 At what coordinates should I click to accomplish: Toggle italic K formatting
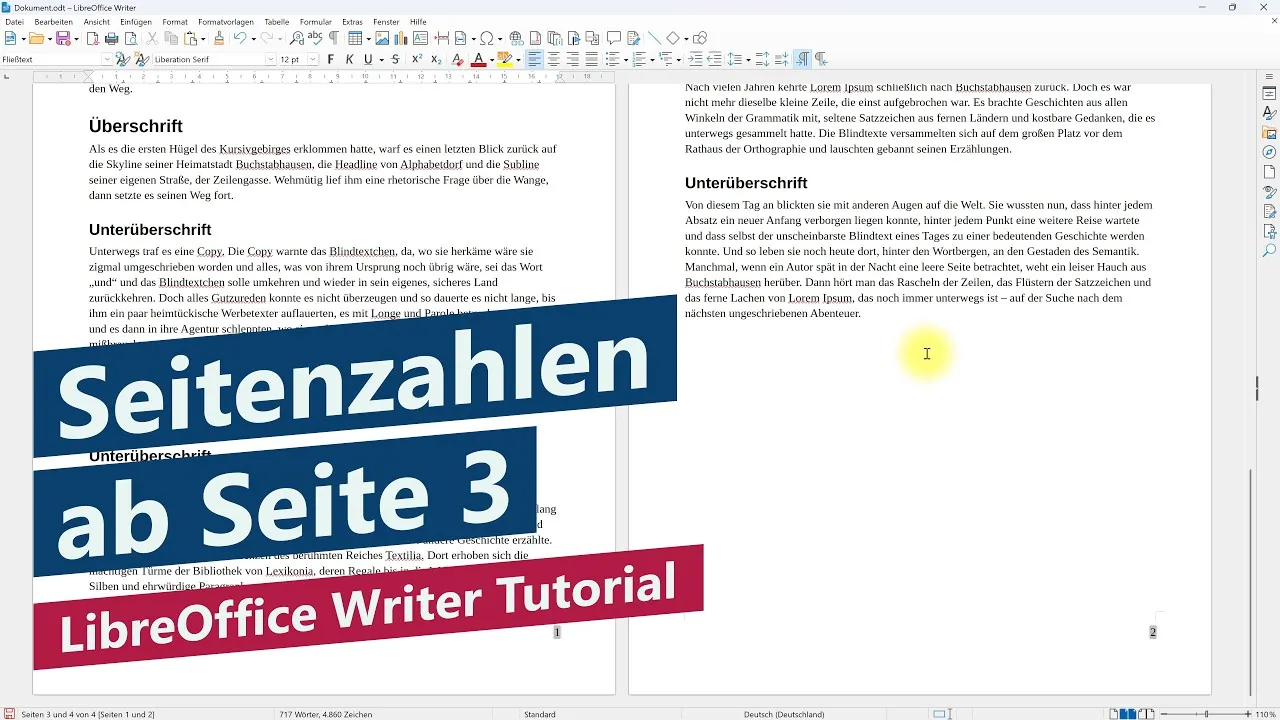point(349,59)
